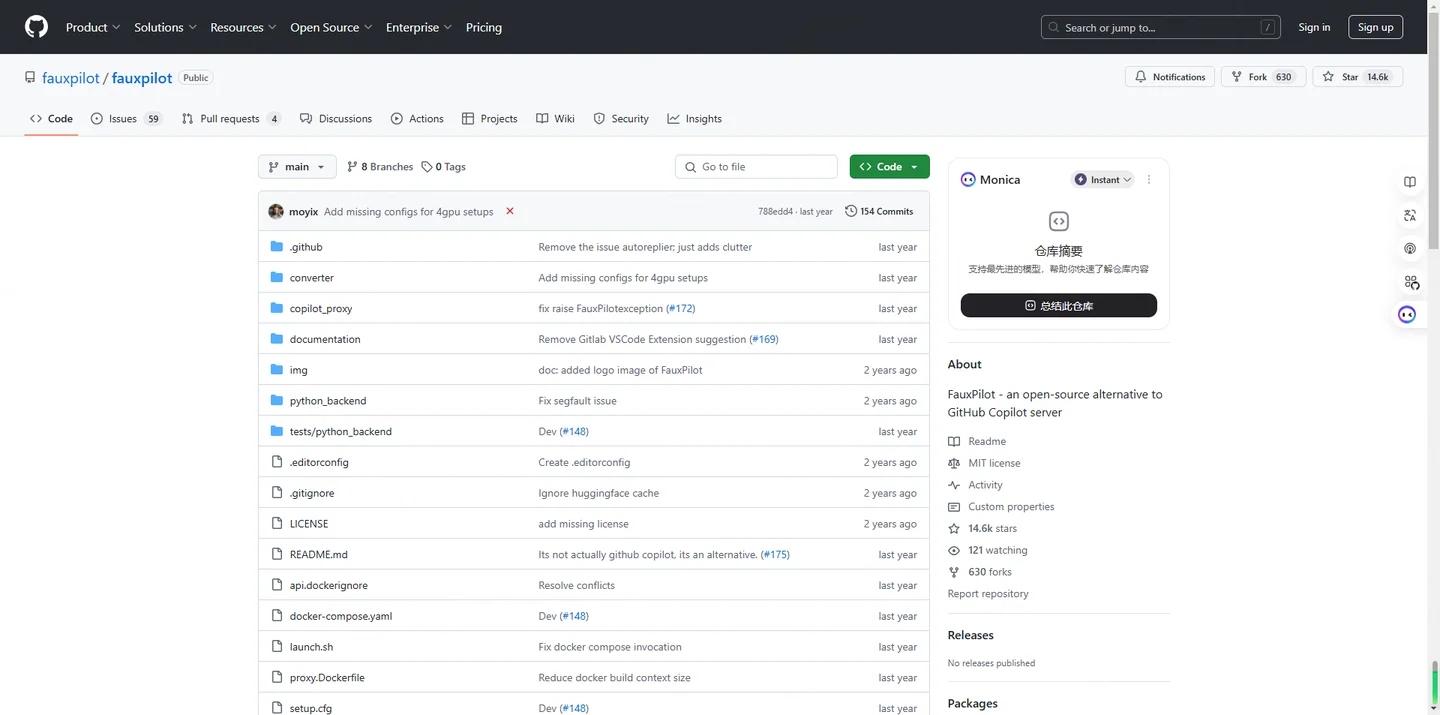Fork the fauxpilot repository
This screenshot has height=715, width=1440.
(1263, 77)
